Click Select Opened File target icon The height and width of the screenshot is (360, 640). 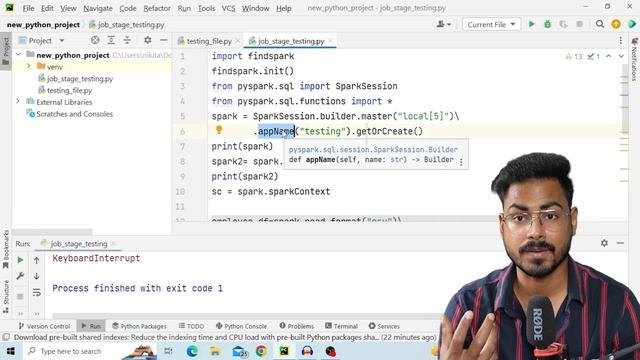coord(95,40)
